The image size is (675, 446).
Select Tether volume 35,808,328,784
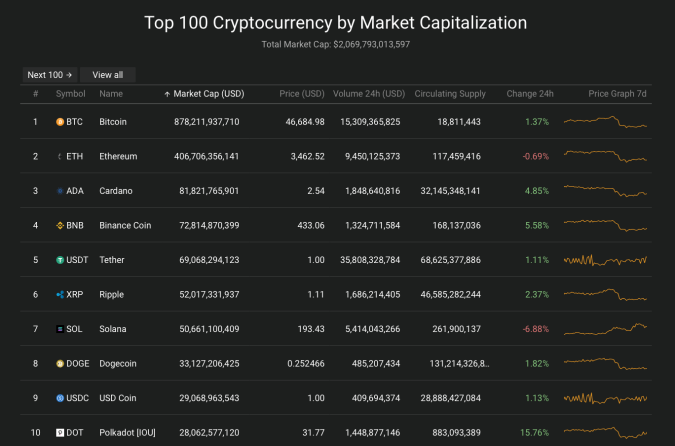coord(370,260)
